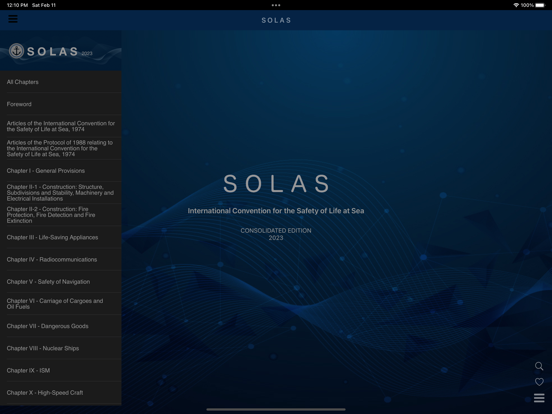The height and width of the screenshot is (414, 552).
Task: Open Chapter II-2 Fire Protection chapter
Action: (61, 215)
